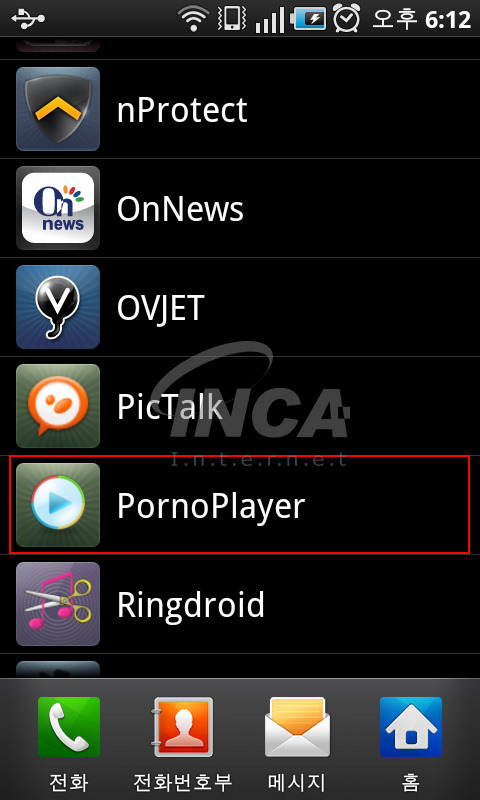This screenshot has width=480, height=800.
Task: Tap the alarm clock status icon
Action: click(347, 18)
